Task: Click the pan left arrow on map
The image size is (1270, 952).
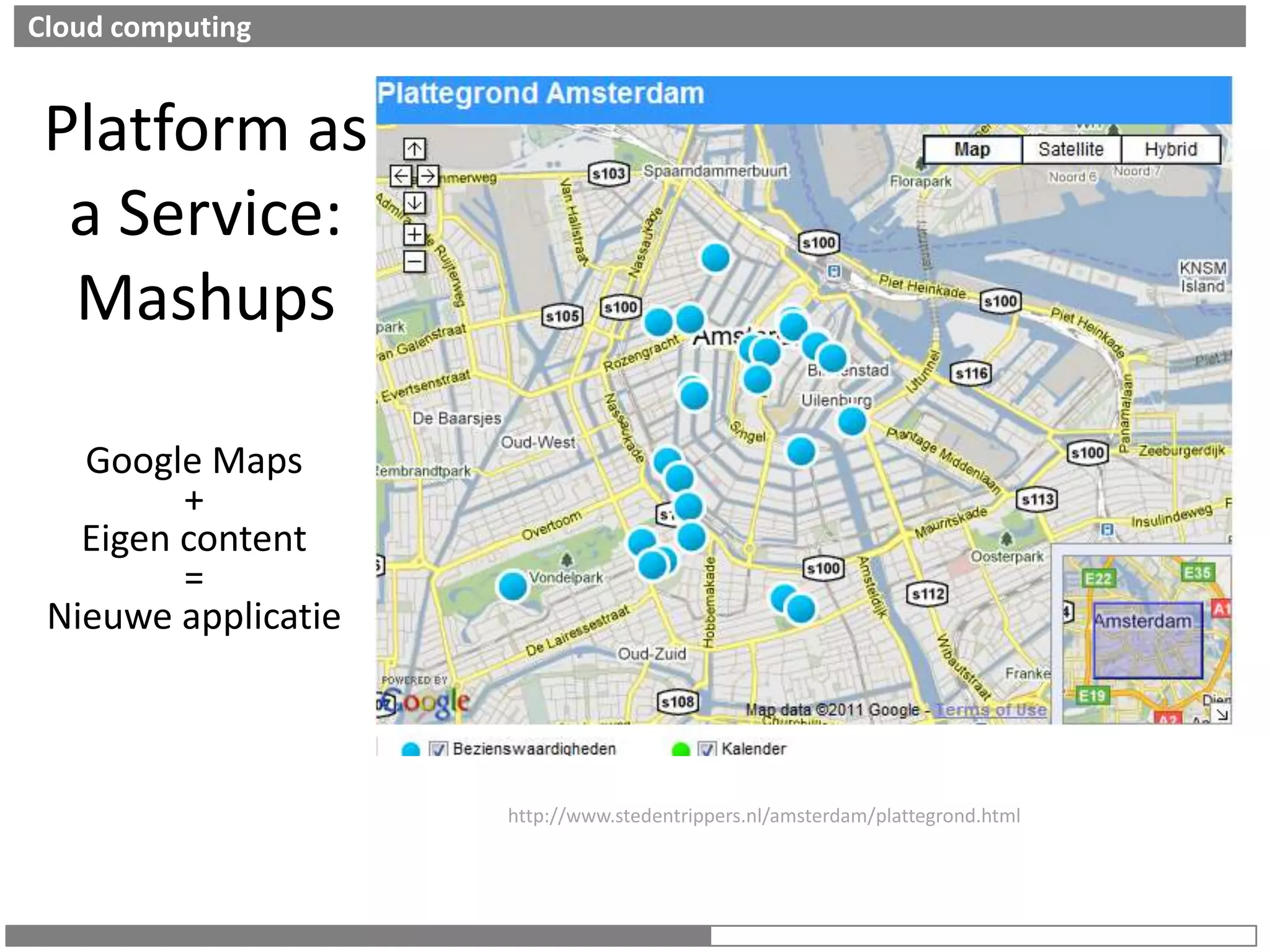Action: 401,176
